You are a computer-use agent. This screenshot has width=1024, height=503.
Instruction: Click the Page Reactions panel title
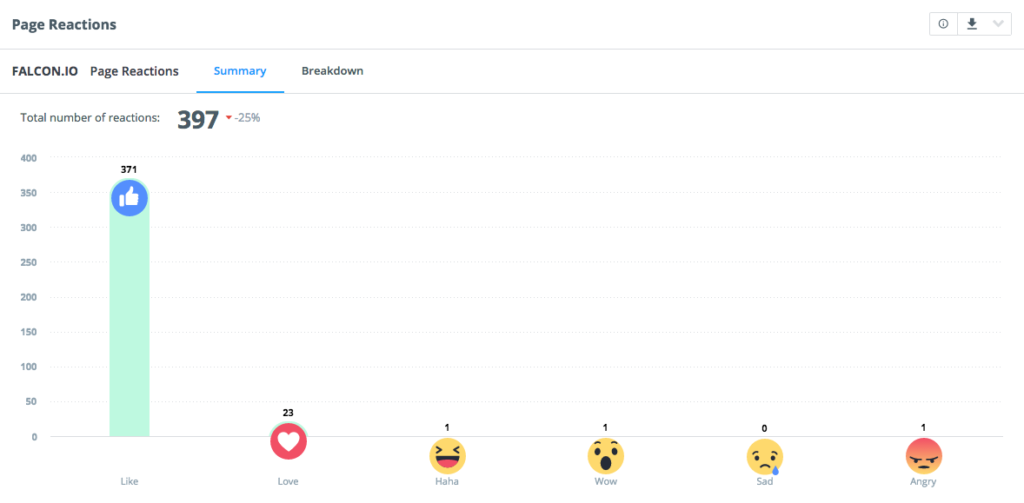click(64, 25)
